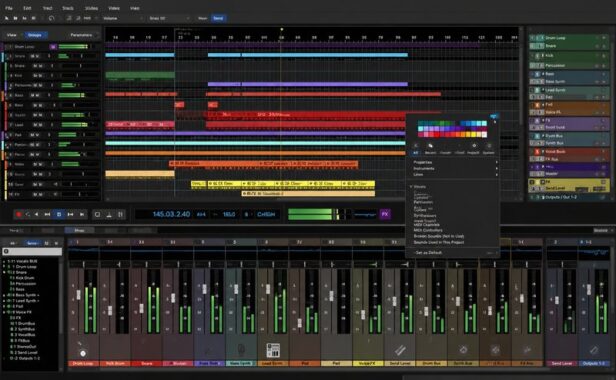The width and height of the screenshot is (616, 380).
Task: Choose Sounds Used in This Project entry
Action: pos(439,242)
